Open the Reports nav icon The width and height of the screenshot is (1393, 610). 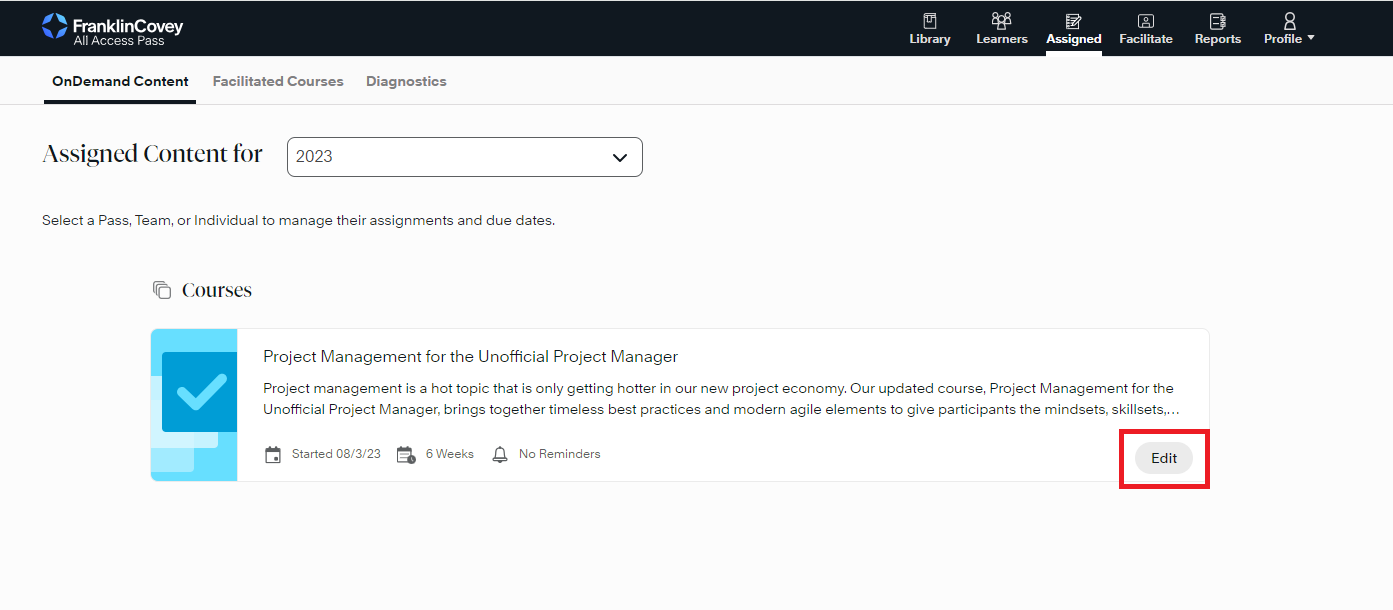(x=1217, y=21)
